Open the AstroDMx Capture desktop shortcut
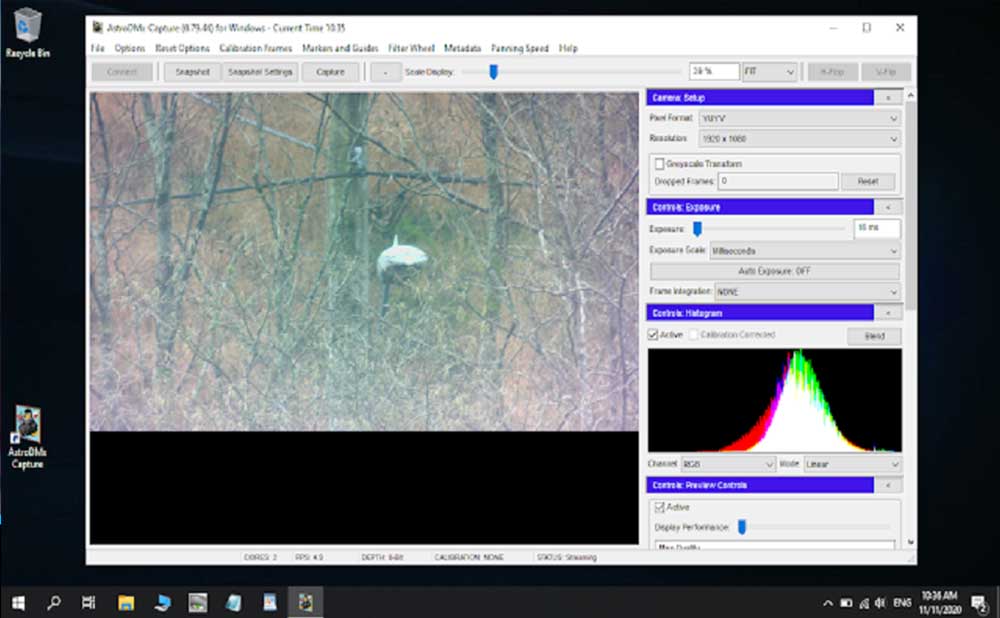1000x618 pixels. (27, 427)
